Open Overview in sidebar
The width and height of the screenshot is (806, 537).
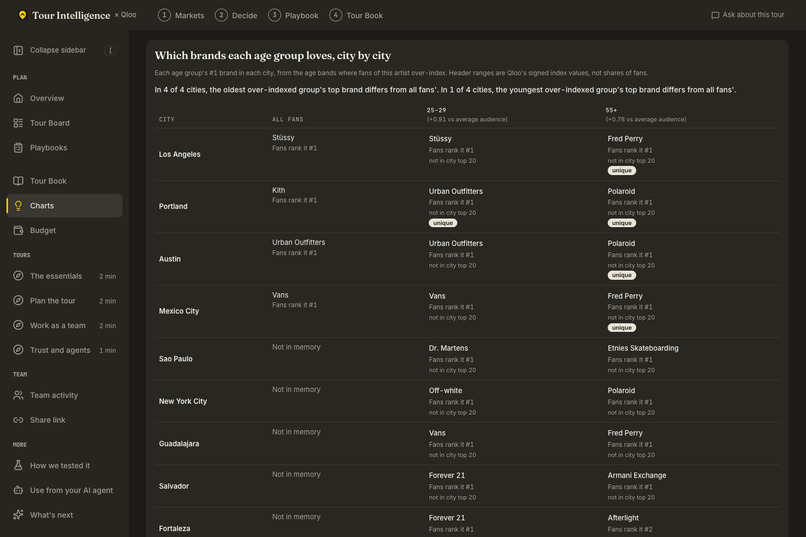[65, 98]
